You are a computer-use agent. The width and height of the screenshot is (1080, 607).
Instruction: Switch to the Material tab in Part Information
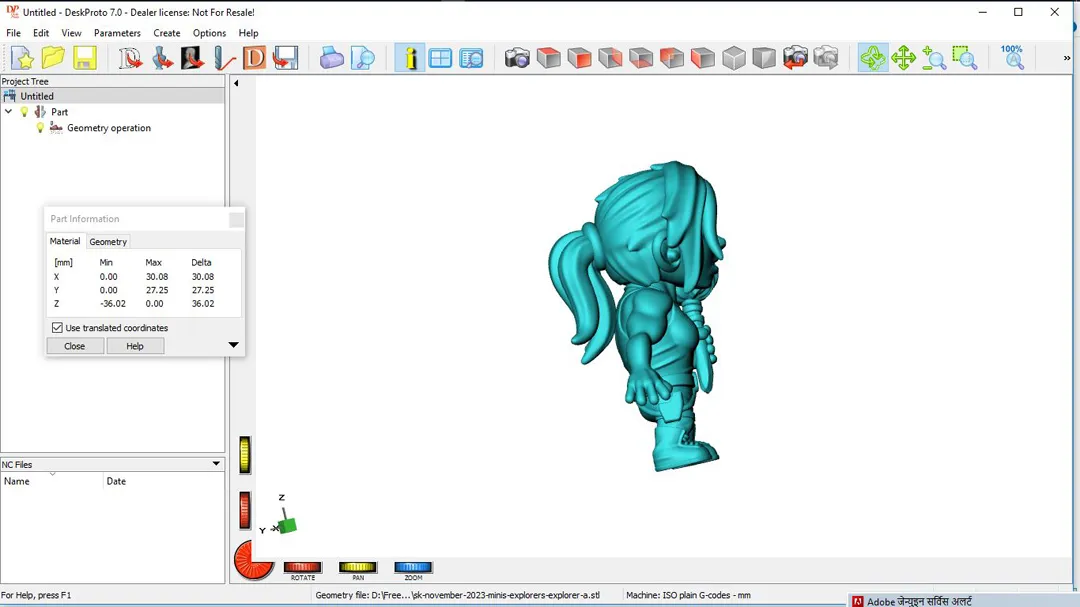click(65, 241)
